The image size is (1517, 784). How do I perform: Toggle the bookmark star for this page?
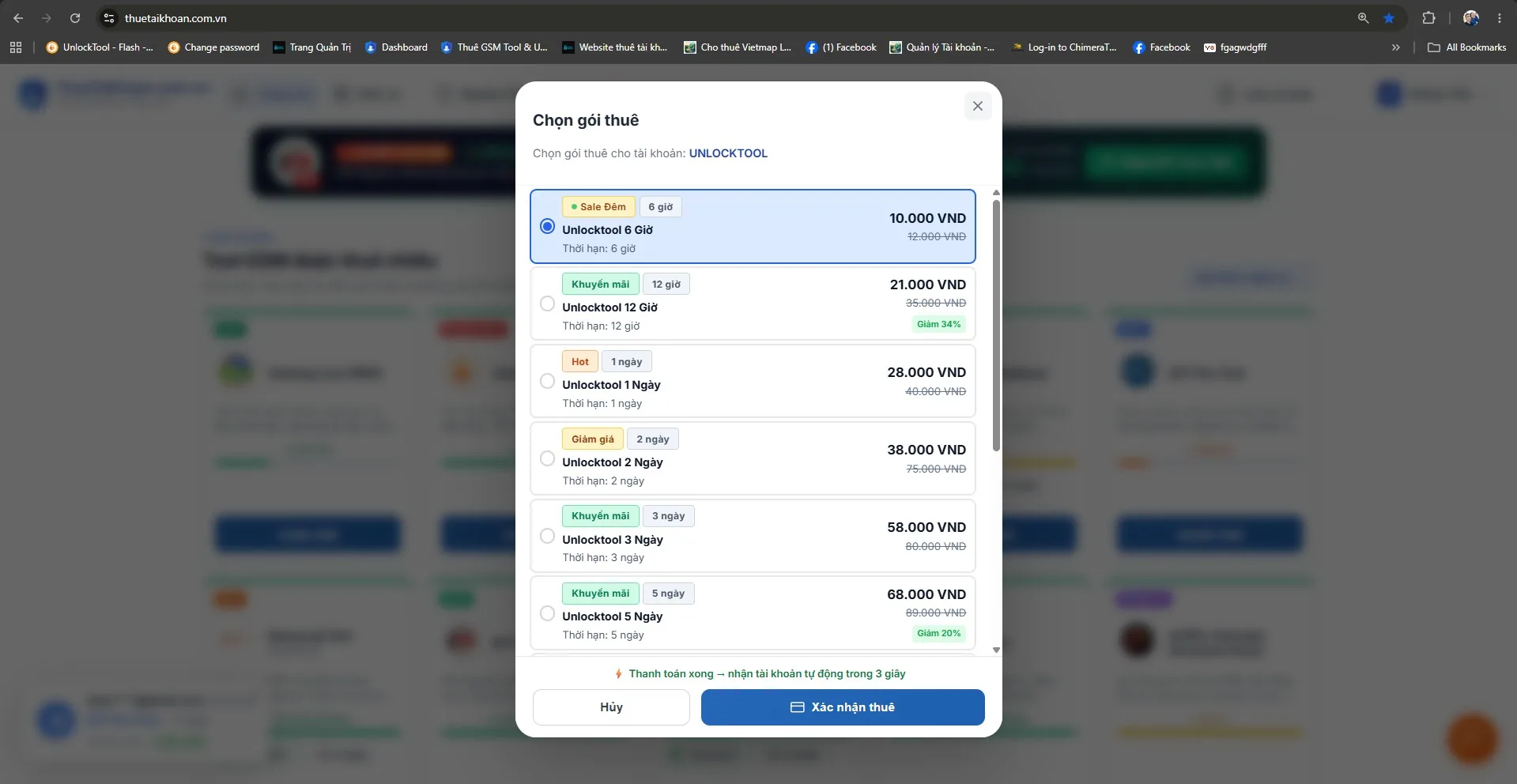(1389, 18)
